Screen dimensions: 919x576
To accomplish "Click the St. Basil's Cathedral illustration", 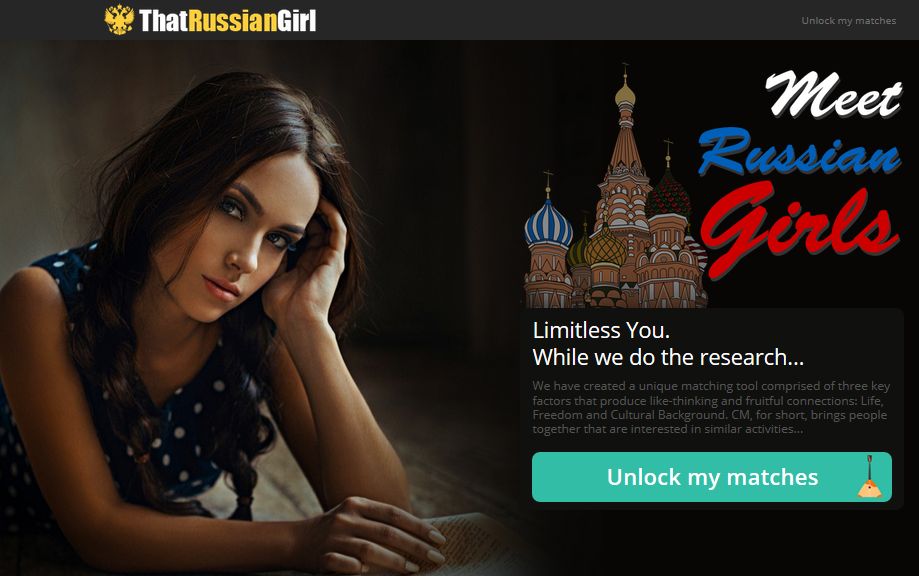I will (615, 186).
